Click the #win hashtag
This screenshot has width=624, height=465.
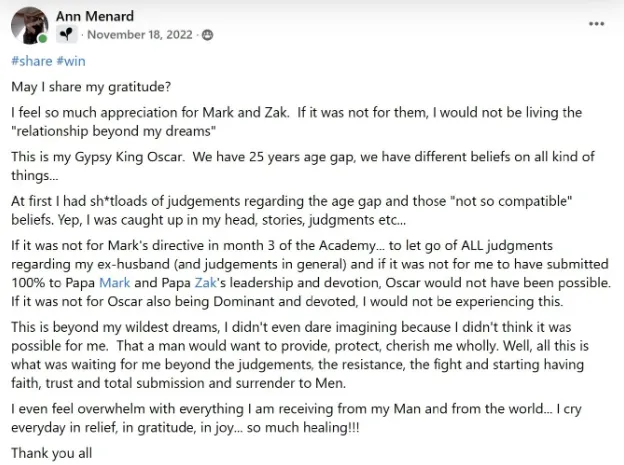(x=71, y=61)
